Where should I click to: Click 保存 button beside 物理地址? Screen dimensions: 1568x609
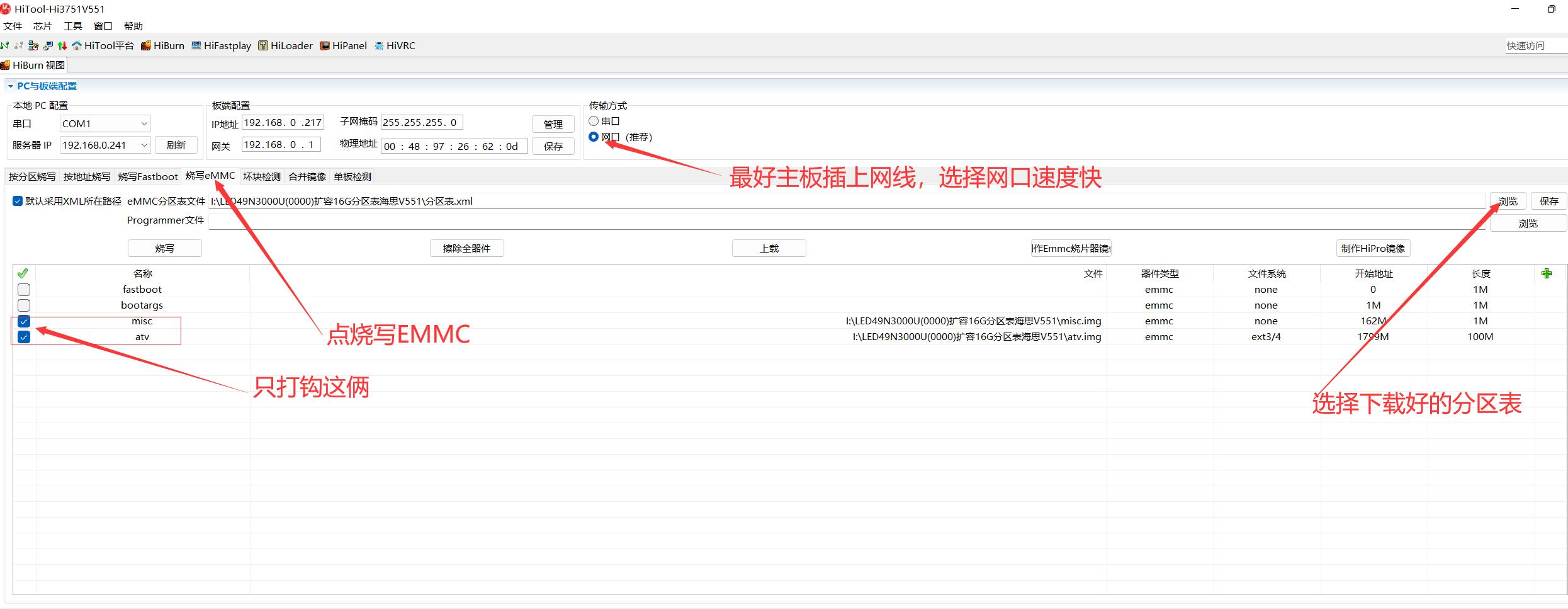coord(553,146)
